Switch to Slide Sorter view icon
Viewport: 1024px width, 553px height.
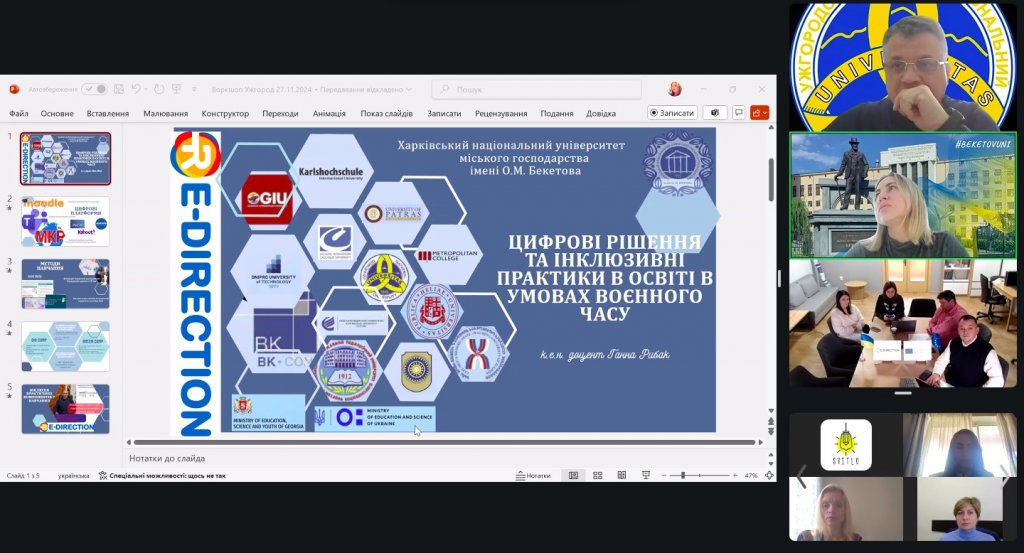[598, 475]
